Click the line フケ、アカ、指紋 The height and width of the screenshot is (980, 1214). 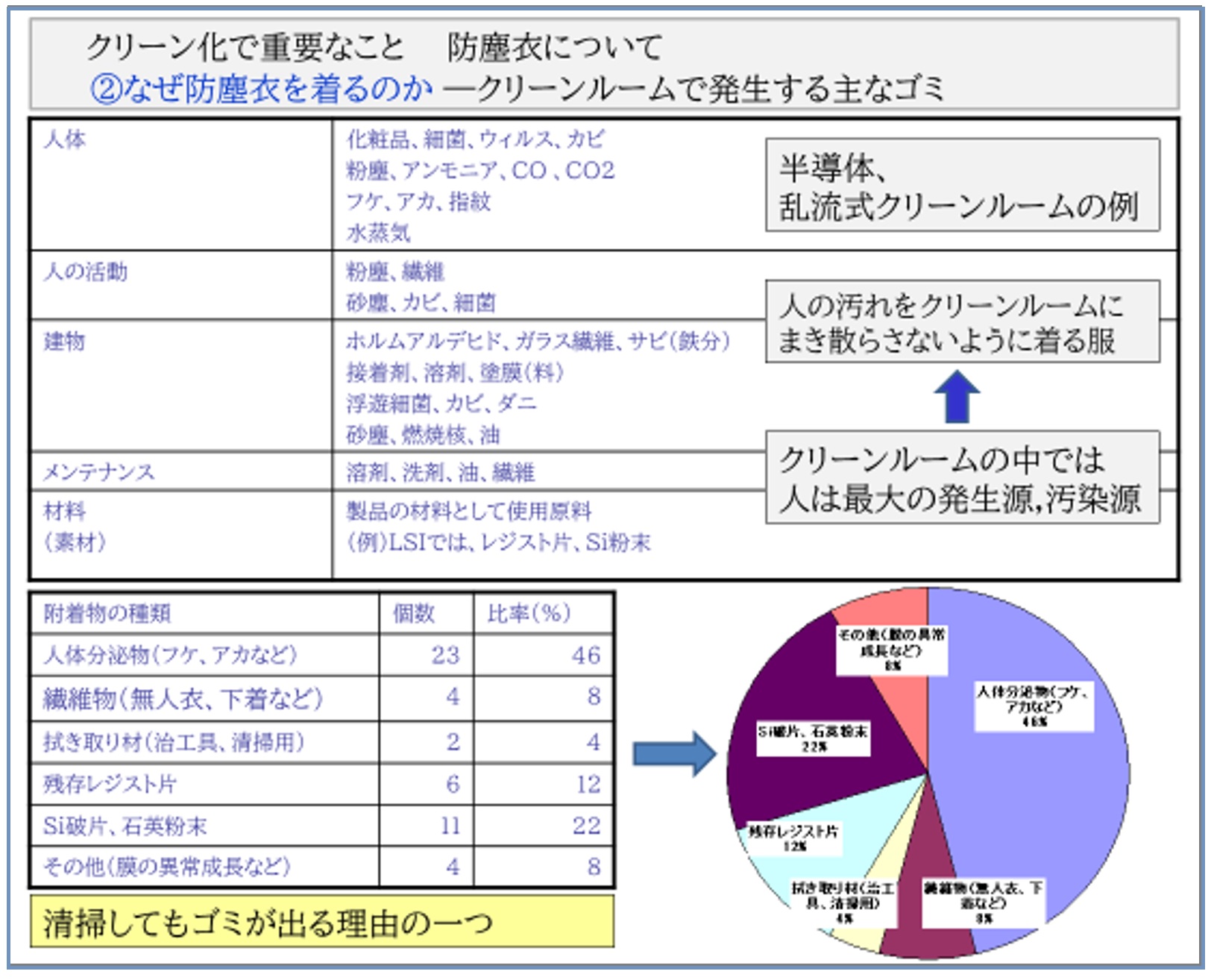(x=418, y=201)
